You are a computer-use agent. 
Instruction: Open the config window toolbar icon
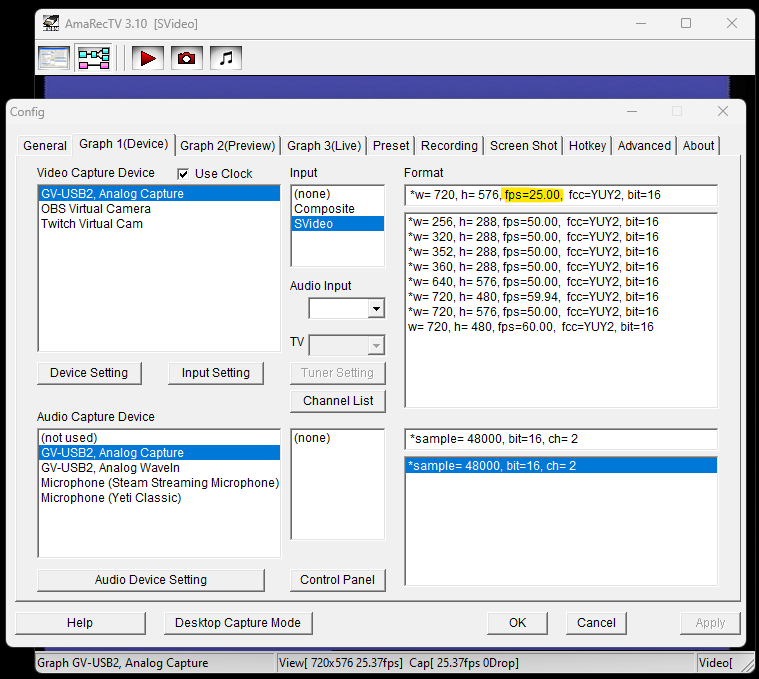pos(54,58)
